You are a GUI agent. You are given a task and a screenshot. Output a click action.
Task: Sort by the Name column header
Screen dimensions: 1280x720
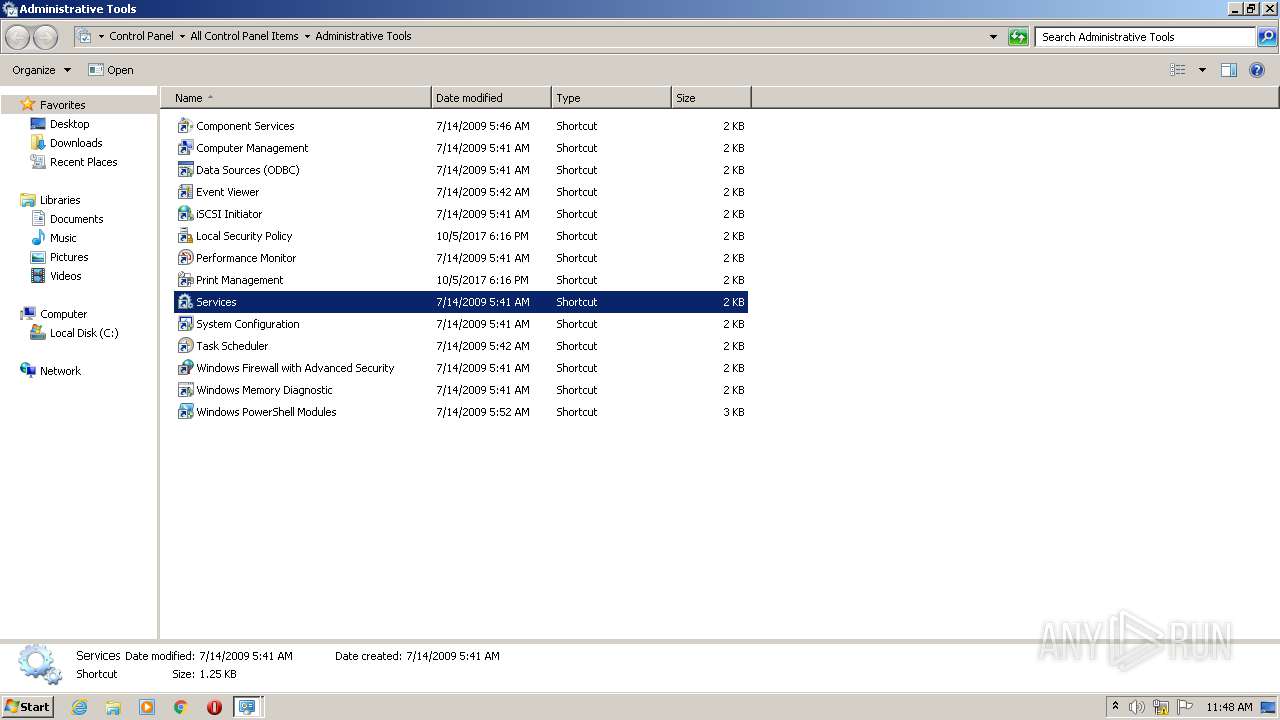[296, 98]
